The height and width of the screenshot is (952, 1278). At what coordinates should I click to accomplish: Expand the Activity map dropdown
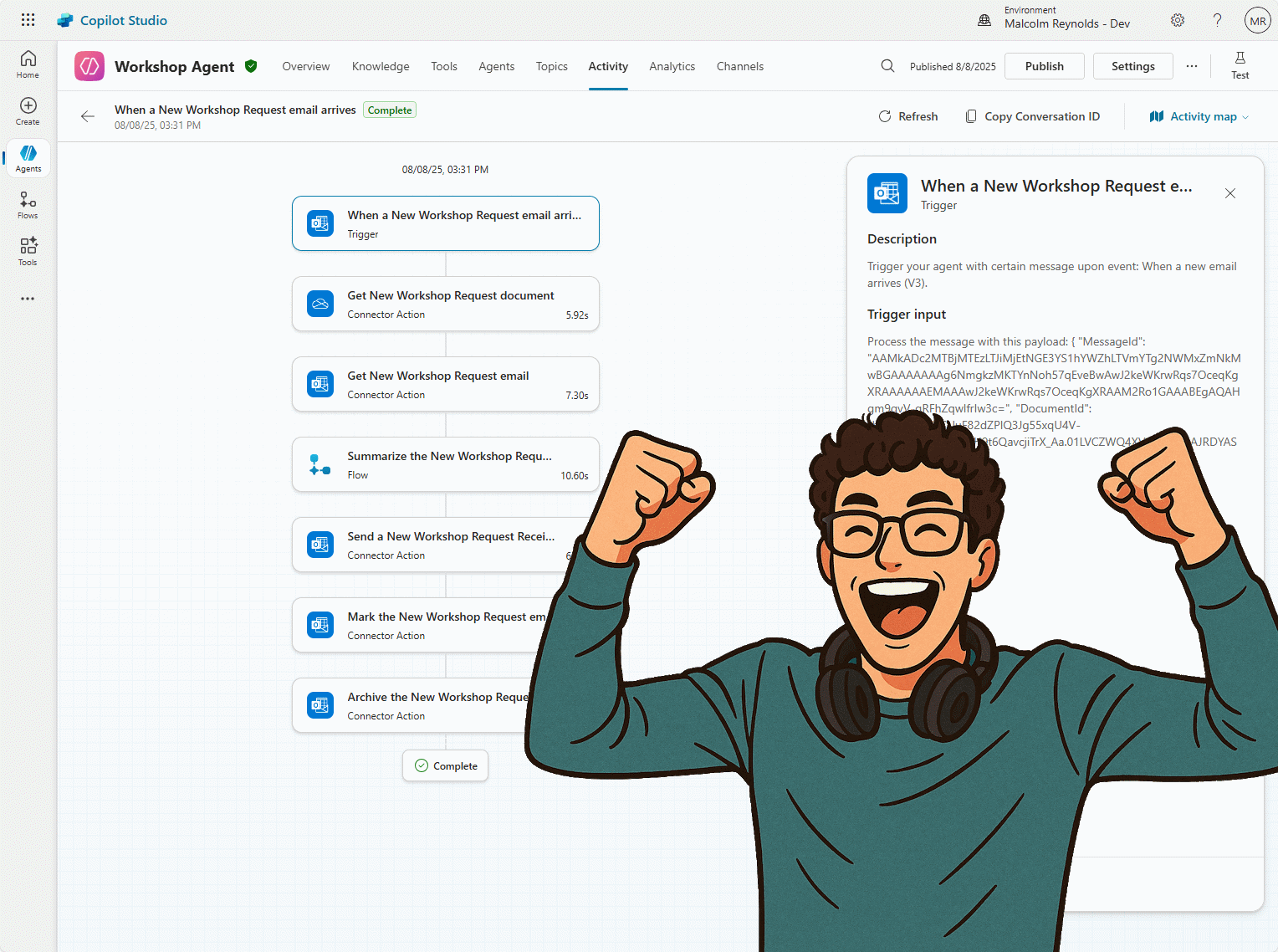tap(1199, 116)
